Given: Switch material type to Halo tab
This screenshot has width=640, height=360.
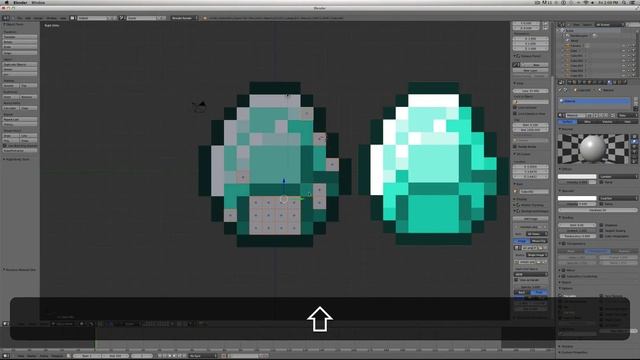Looking at the screenshot, I should tap(627, 122).
